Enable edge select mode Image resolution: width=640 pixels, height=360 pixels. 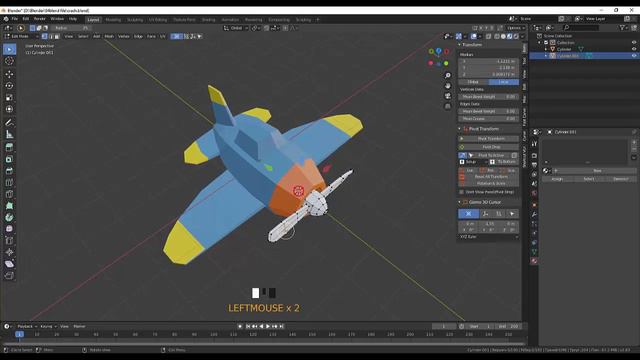pyautogui.click(x=51, y=36)
